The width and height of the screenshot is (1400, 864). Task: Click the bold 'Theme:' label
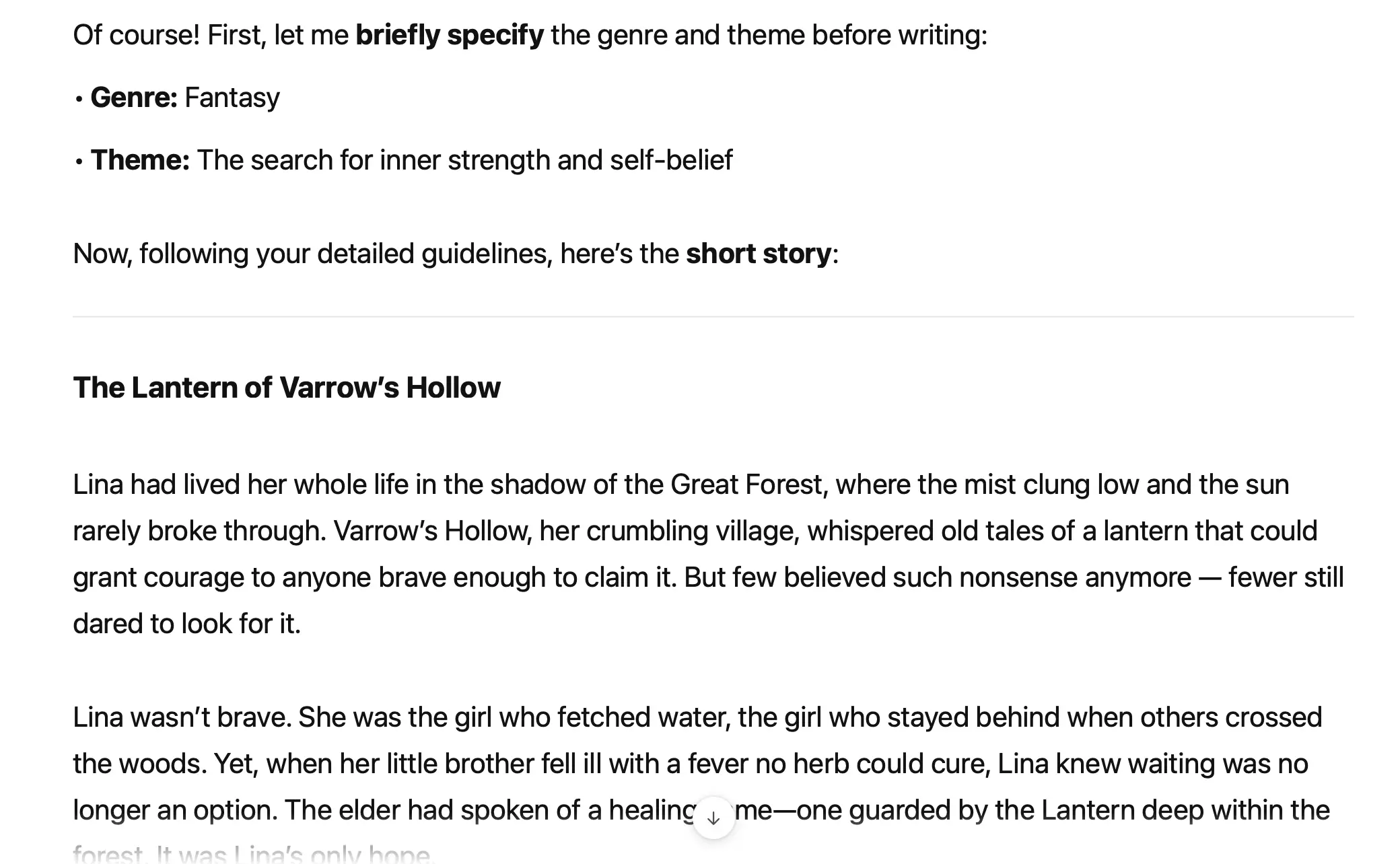click(140, 160)
